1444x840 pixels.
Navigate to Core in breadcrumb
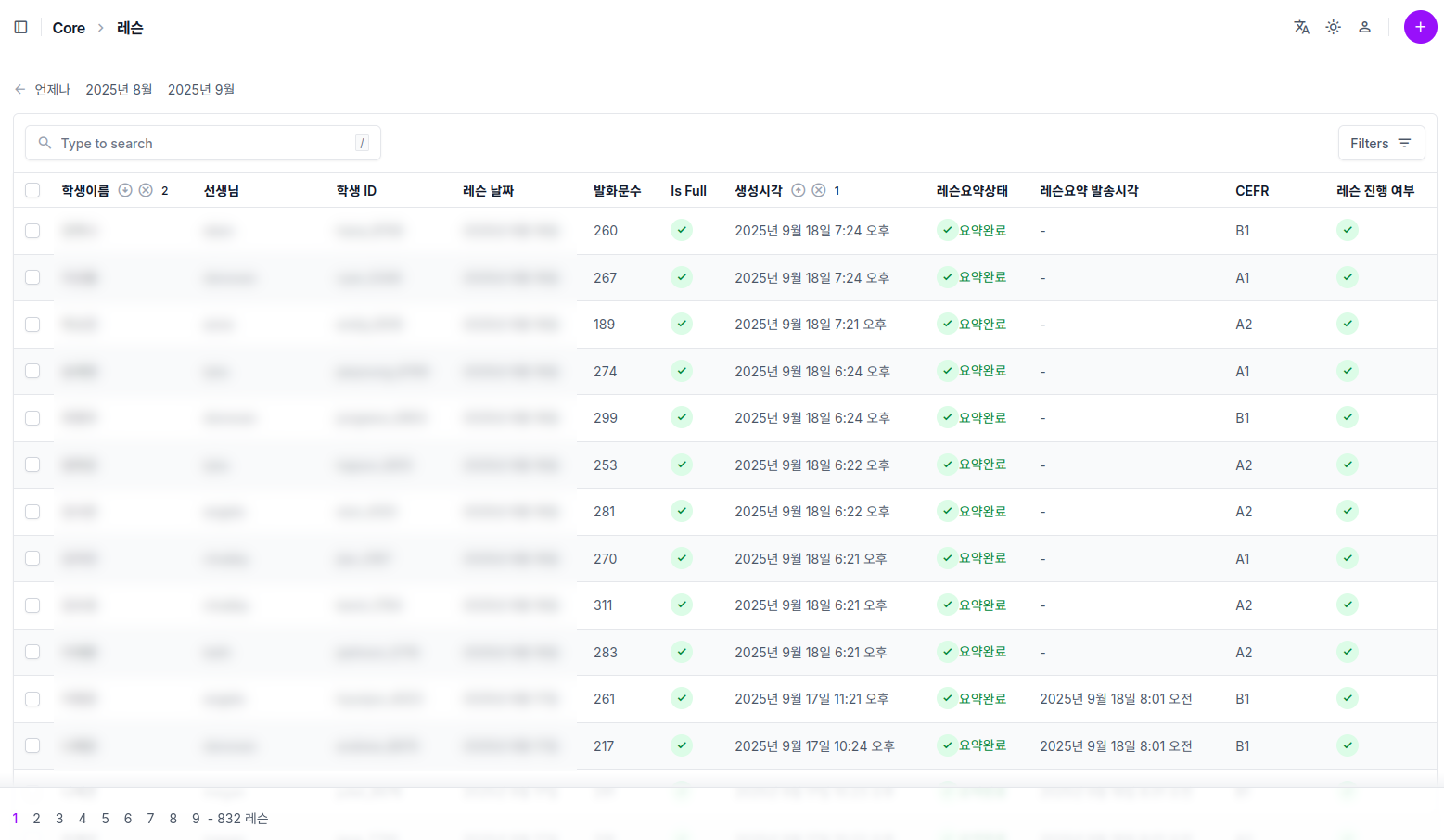click(69, 28)
